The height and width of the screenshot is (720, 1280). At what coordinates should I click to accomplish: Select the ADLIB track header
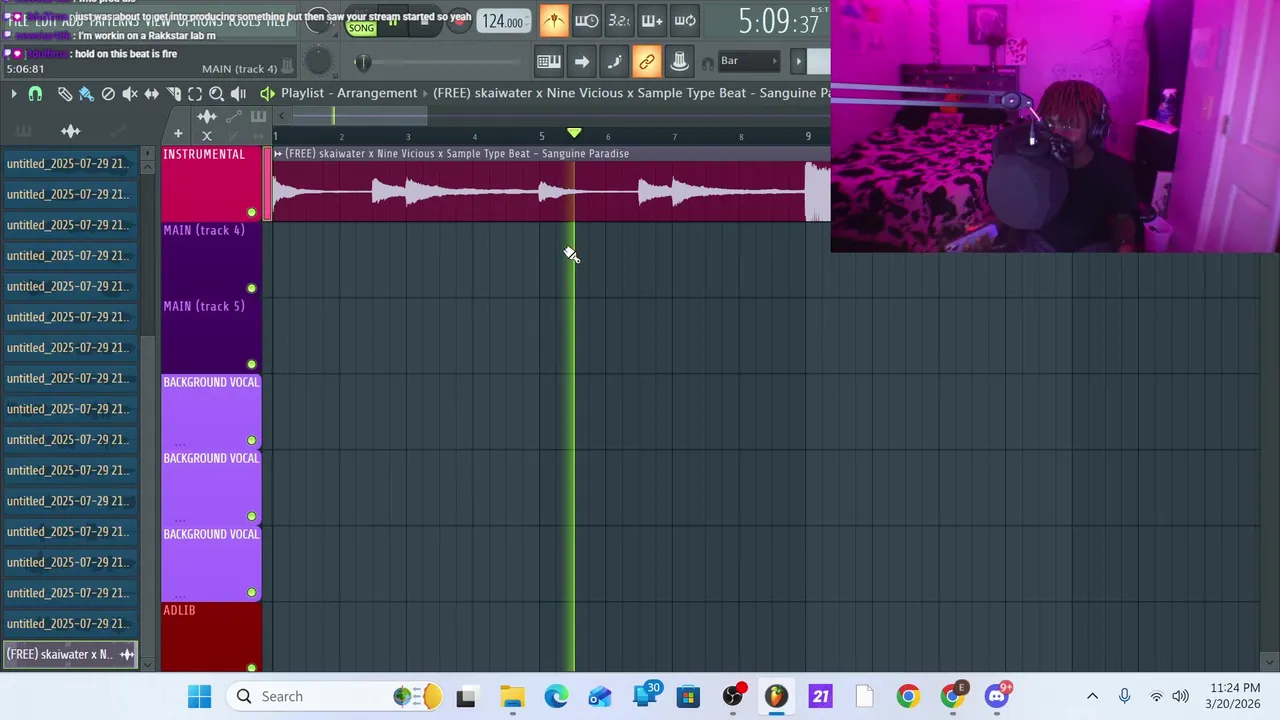pos(211,636)
